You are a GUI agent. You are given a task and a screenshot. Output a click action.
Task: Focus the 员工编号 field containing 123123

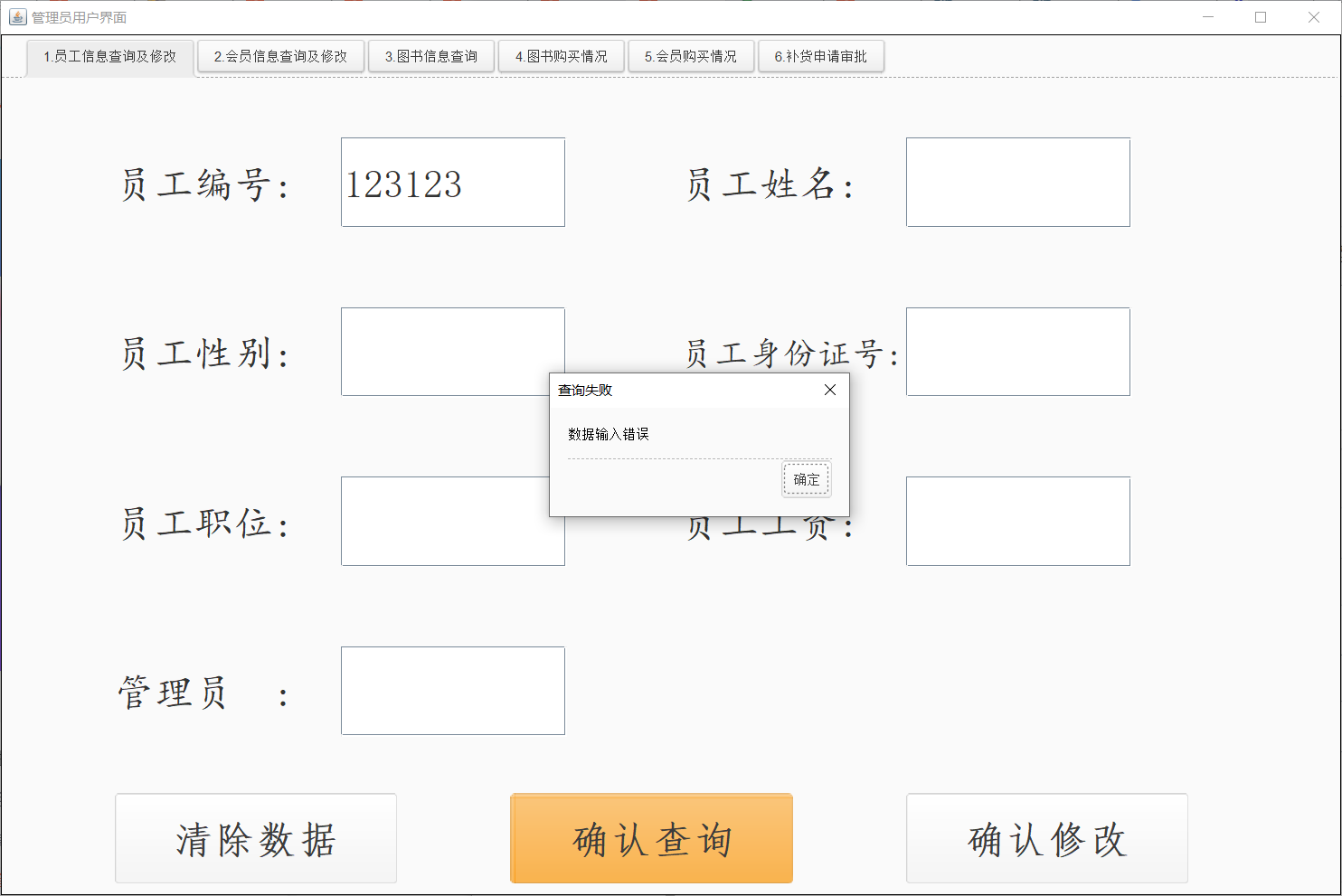[453, 183]
